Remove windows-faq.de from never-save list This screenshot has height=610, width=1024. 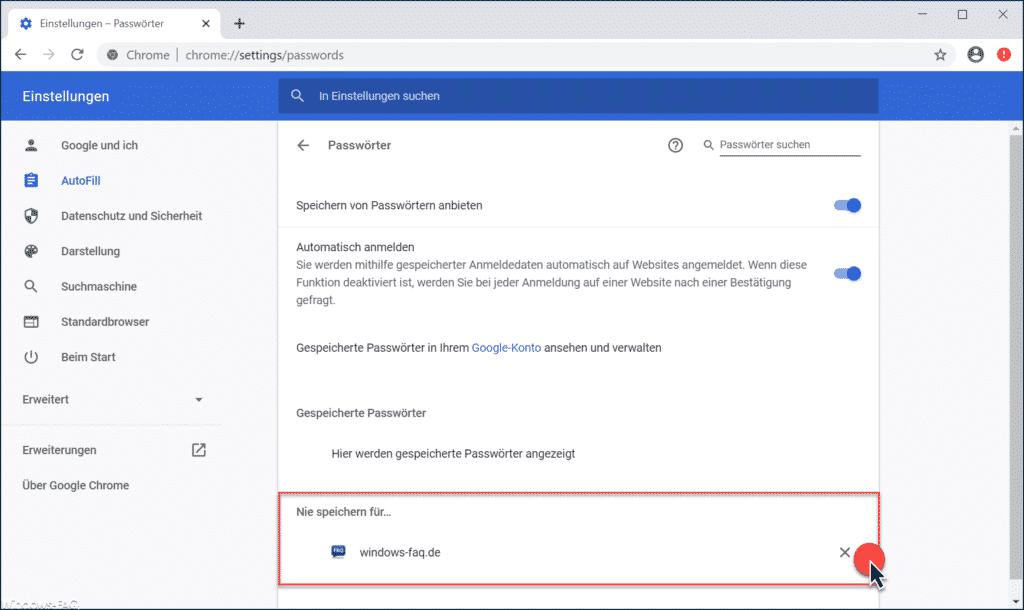click(x=844, y=553)
